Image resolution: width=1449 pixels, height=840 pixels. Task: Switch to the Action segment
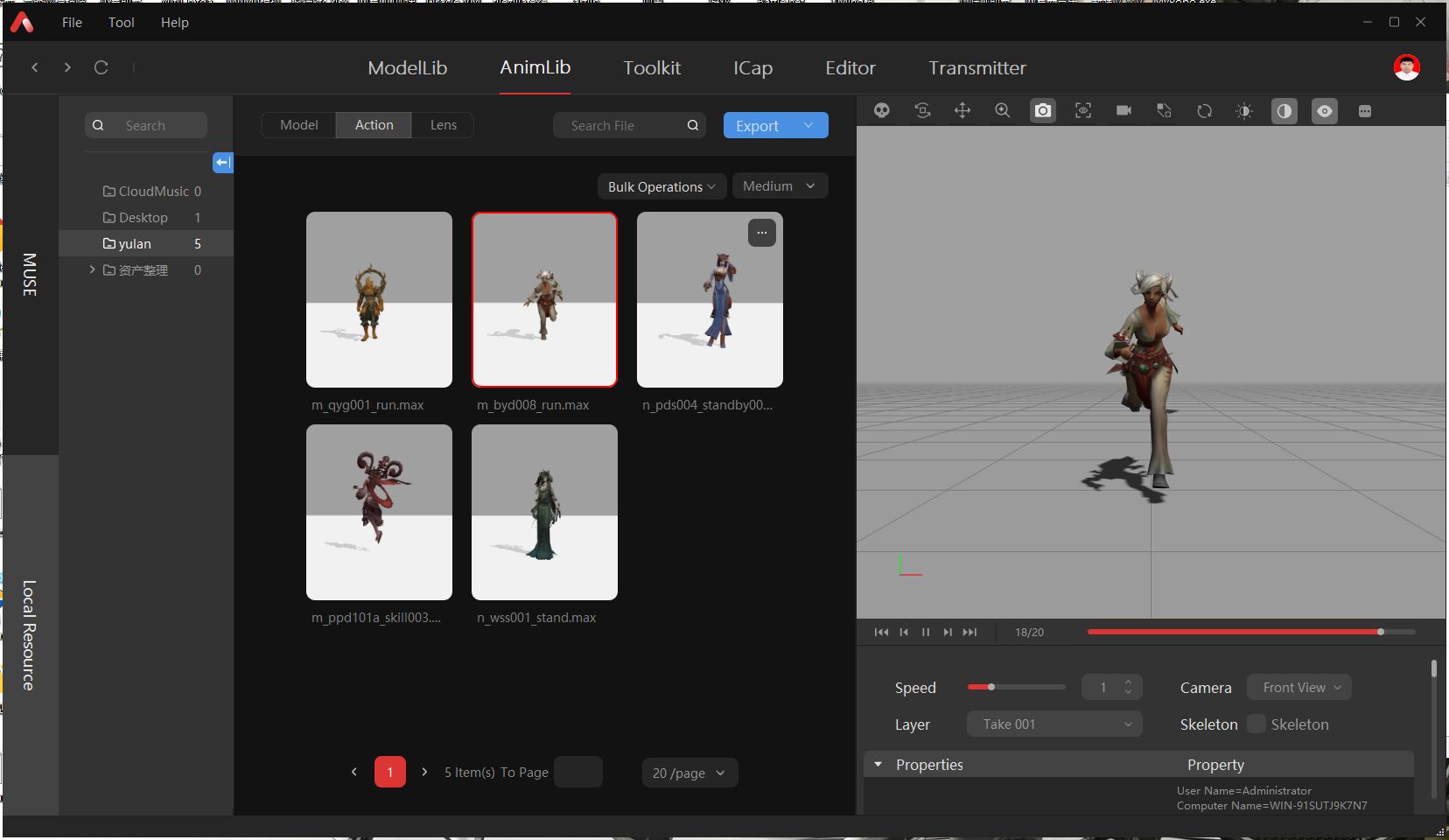click(374, 125)
